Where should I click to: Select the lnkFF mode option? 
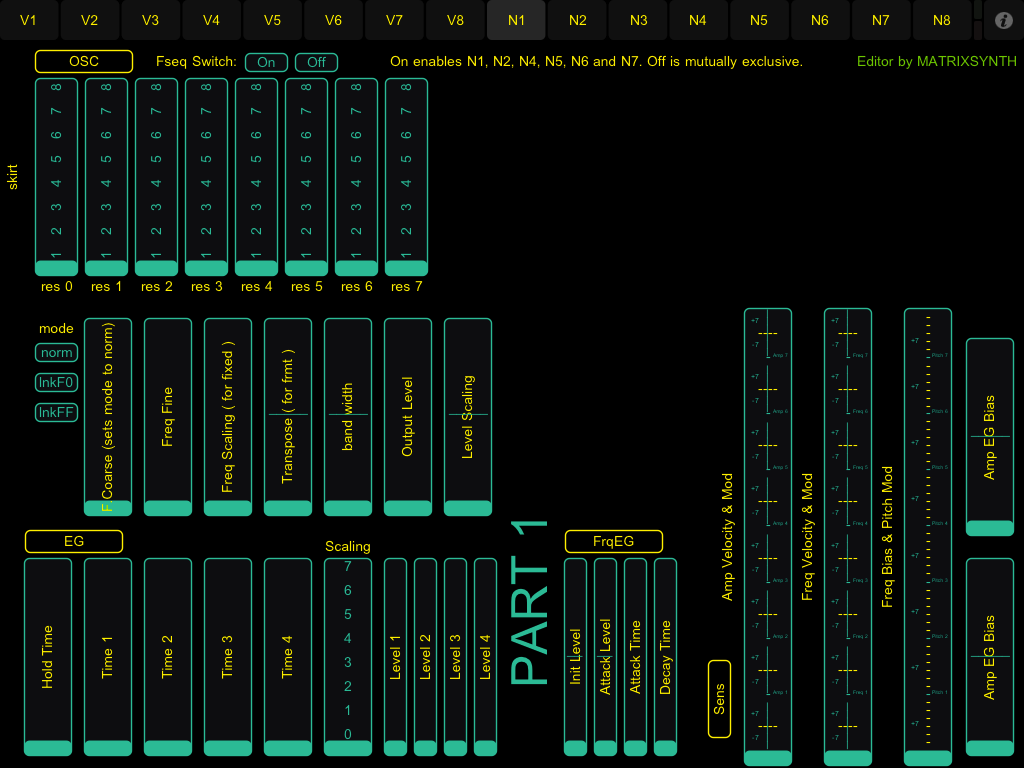(56, 412)
